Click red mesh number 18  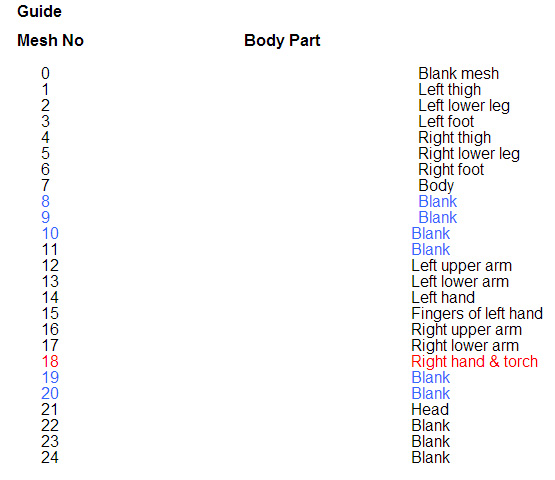pyautogui.click(x=50, y=361)
